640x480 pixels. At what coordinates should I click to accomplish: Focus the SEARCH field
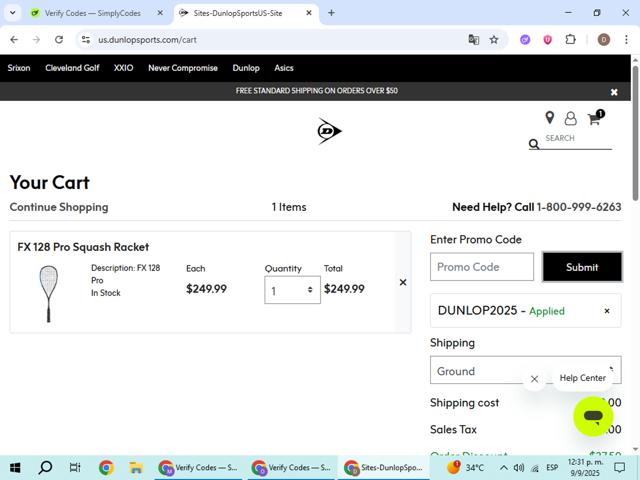(577, 139)
